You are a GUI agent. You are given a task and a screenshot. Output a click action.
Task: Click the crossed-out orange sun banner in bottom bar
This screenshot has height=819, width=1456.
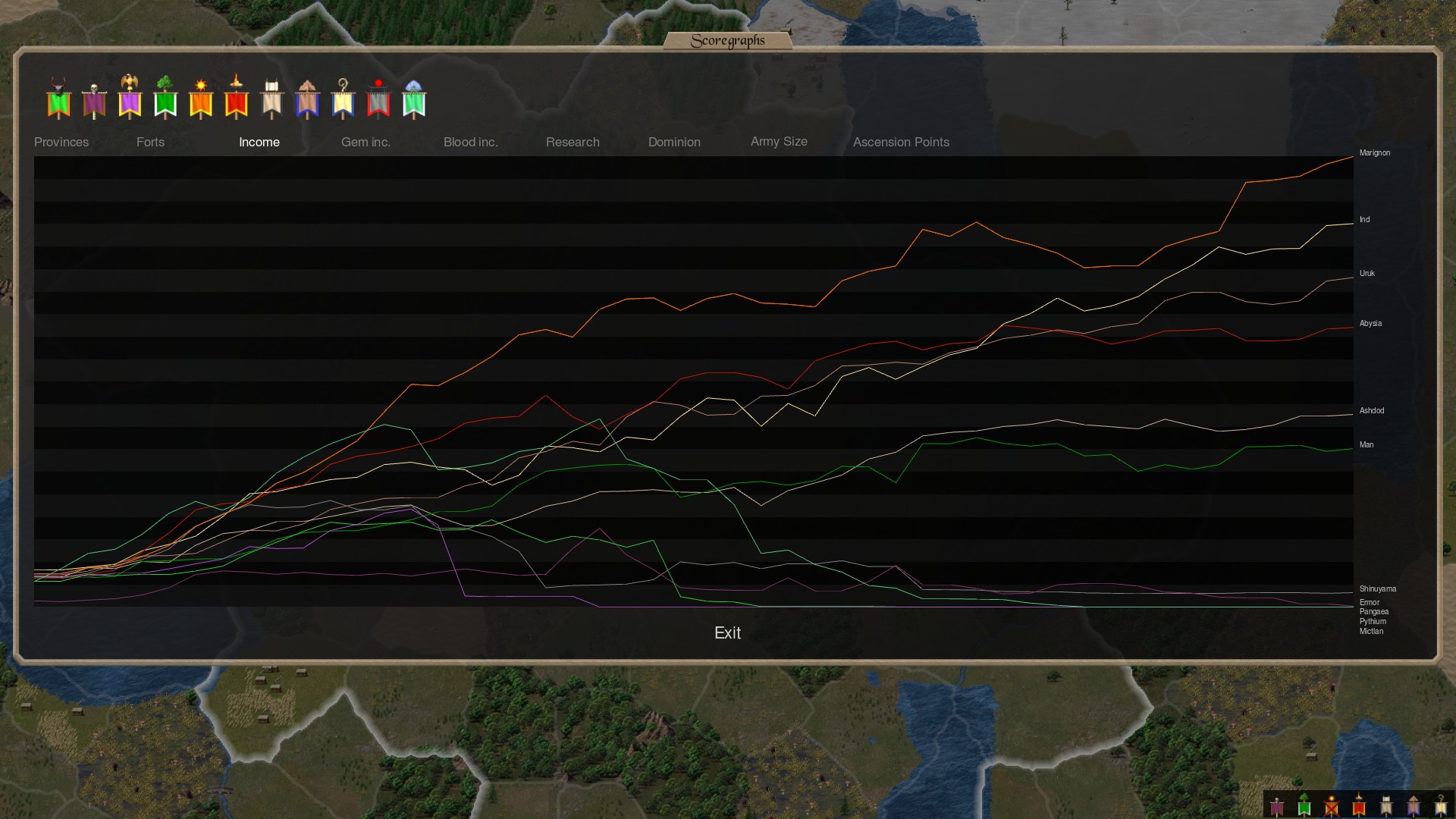click(1332, 805)
